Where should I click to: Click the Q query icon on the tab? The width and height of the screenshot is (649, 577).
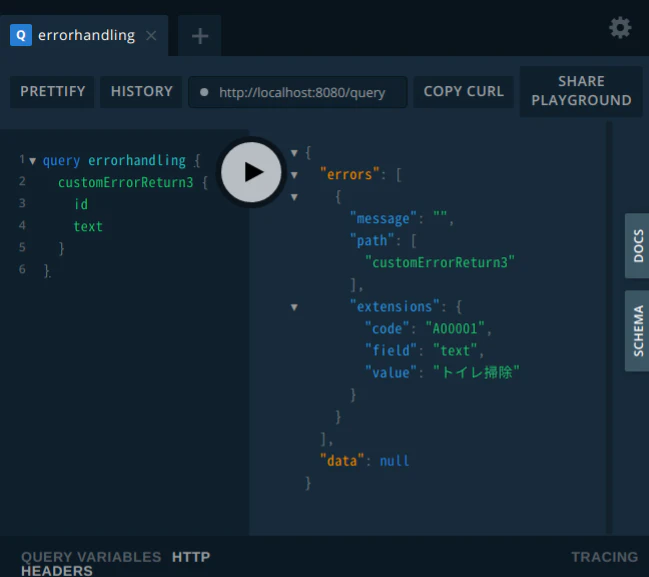[21, 35]
